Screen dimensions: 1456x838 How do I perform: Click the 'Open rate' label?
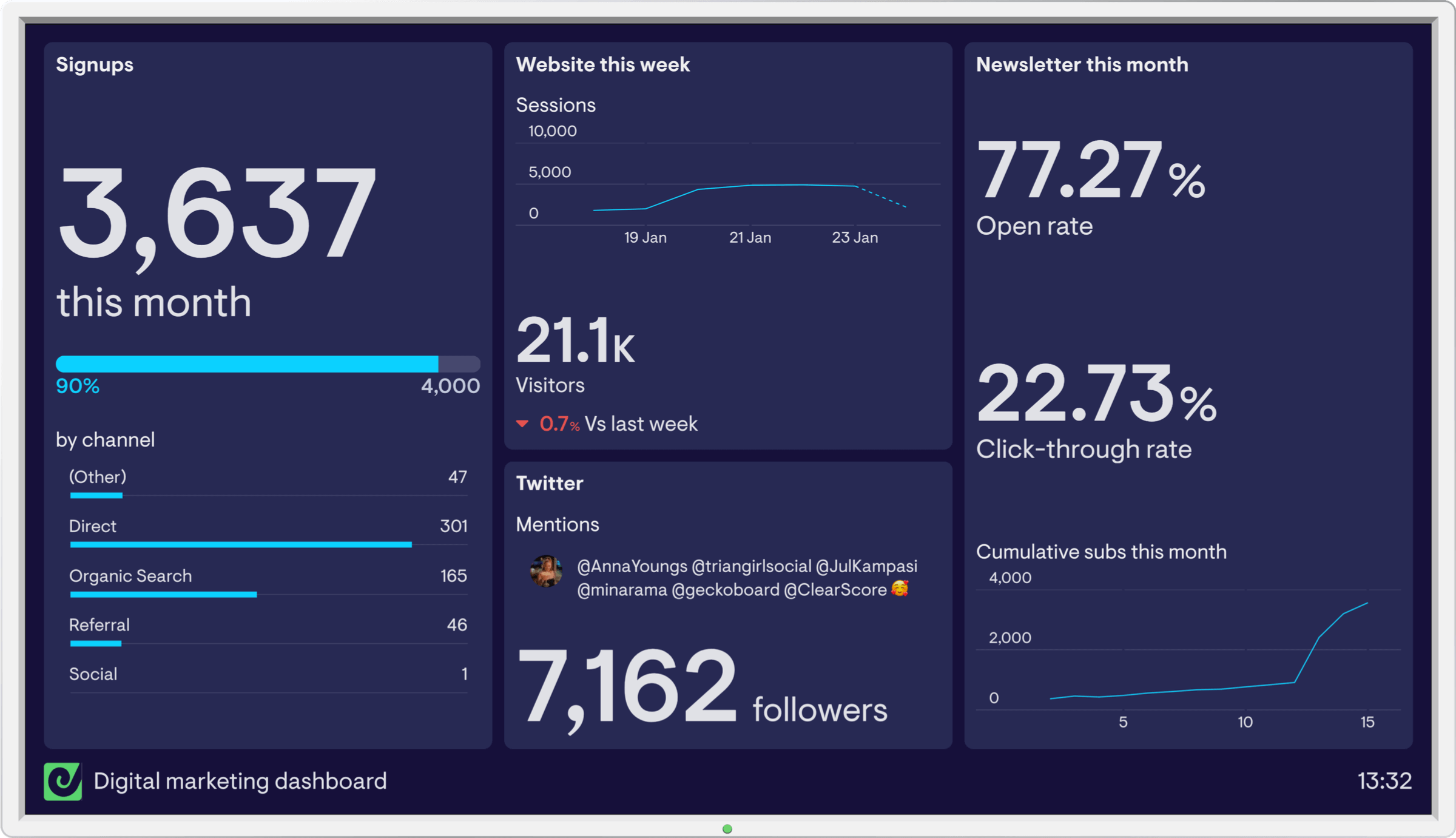pyautogui.click(x=1034, y=226)
